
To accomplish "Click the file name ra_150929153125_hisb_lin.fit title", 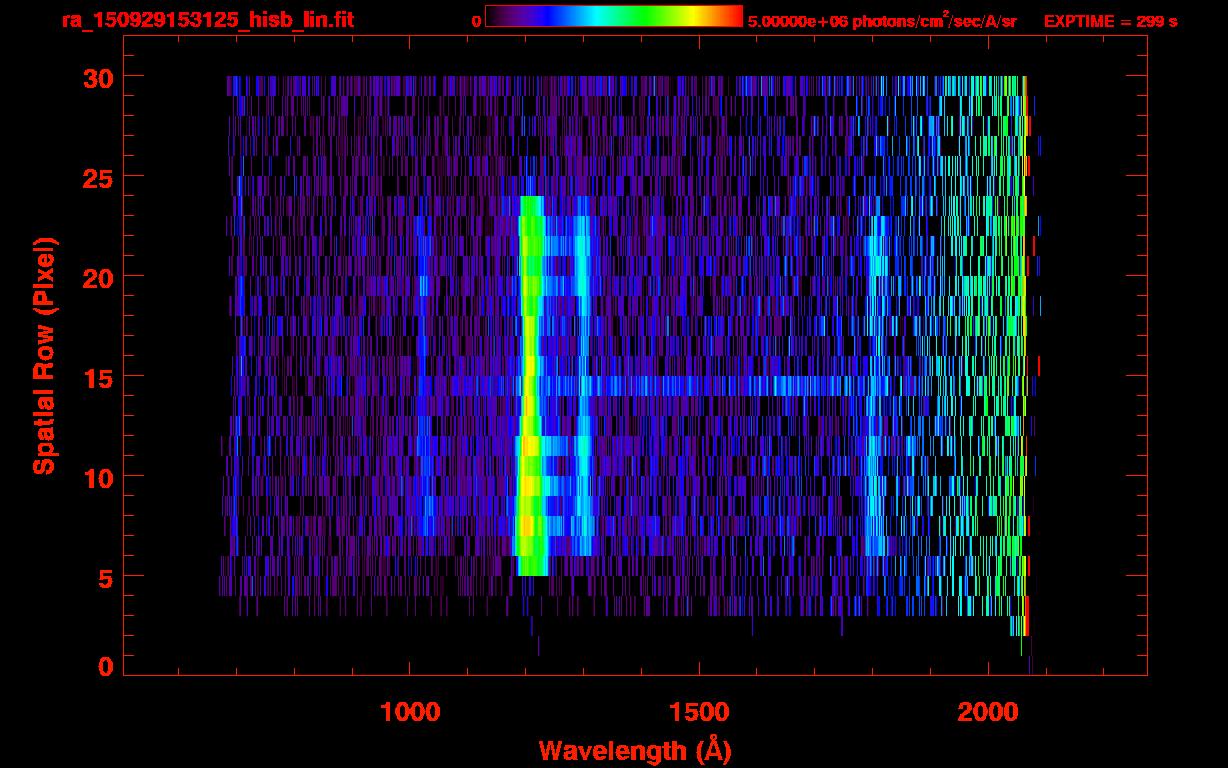I will (x=207, y=21).
